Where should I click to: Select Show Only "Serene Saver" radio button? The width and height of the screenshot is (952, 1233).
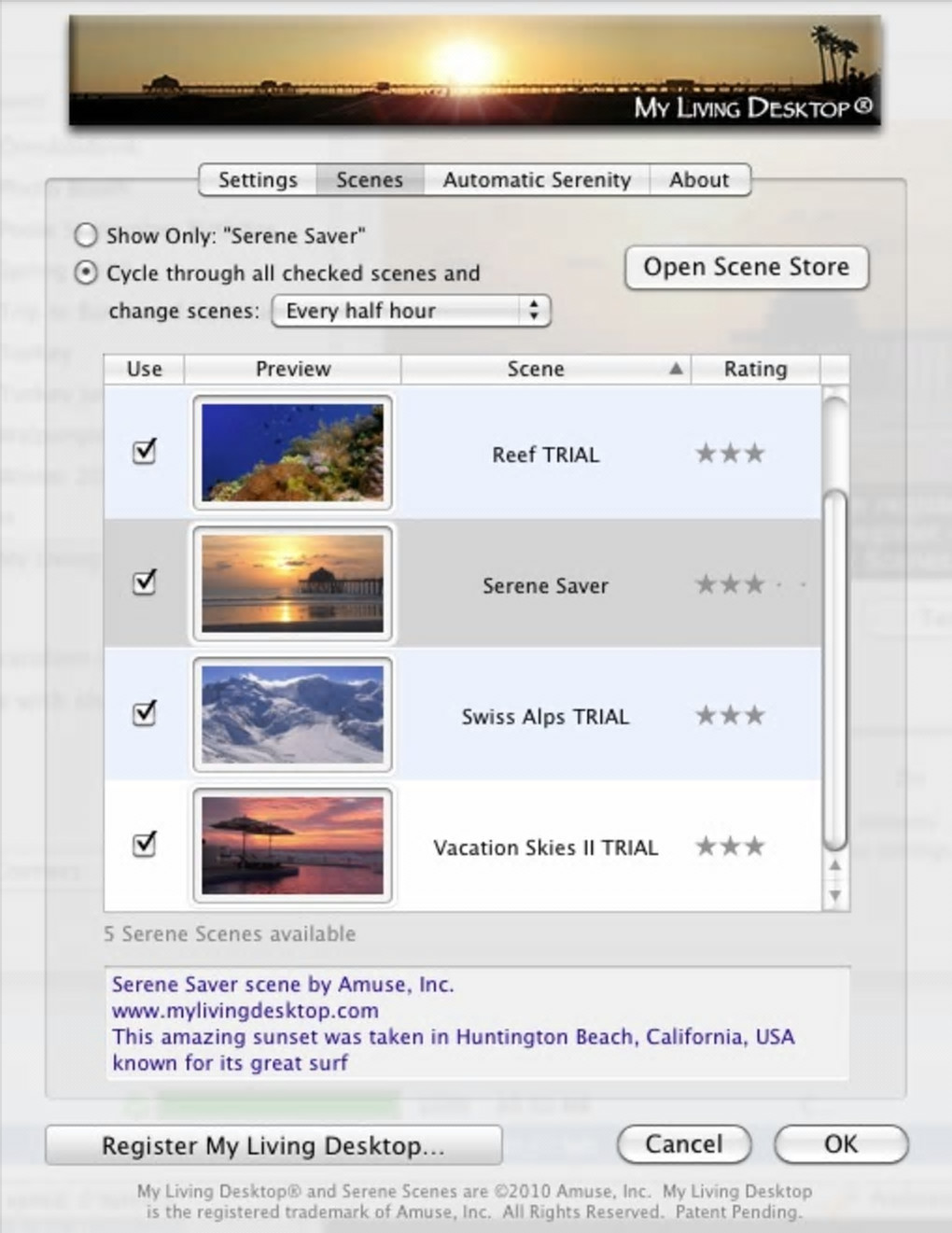(86, 235)
